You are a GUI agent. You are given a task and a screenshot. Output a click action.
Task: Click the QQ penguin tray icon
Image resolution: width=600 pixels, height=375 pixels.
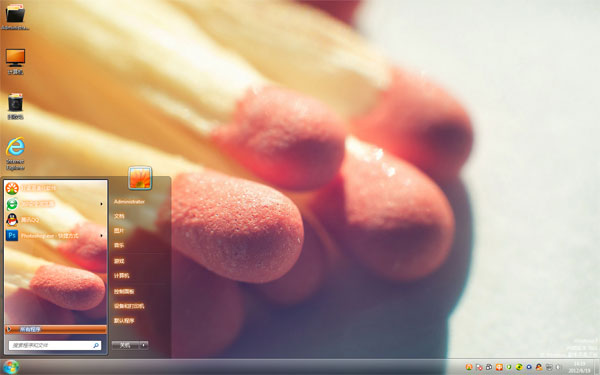(539, 367)
